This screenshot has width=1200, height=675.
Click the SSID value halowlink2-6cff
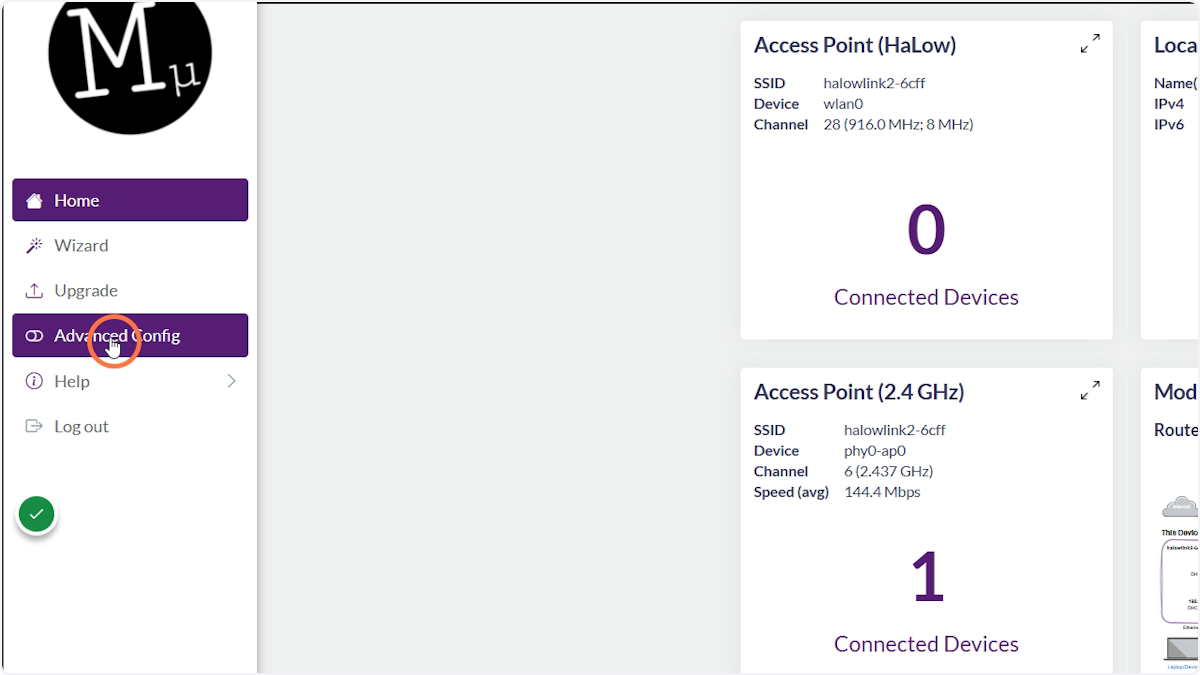[x=874, y=83]
